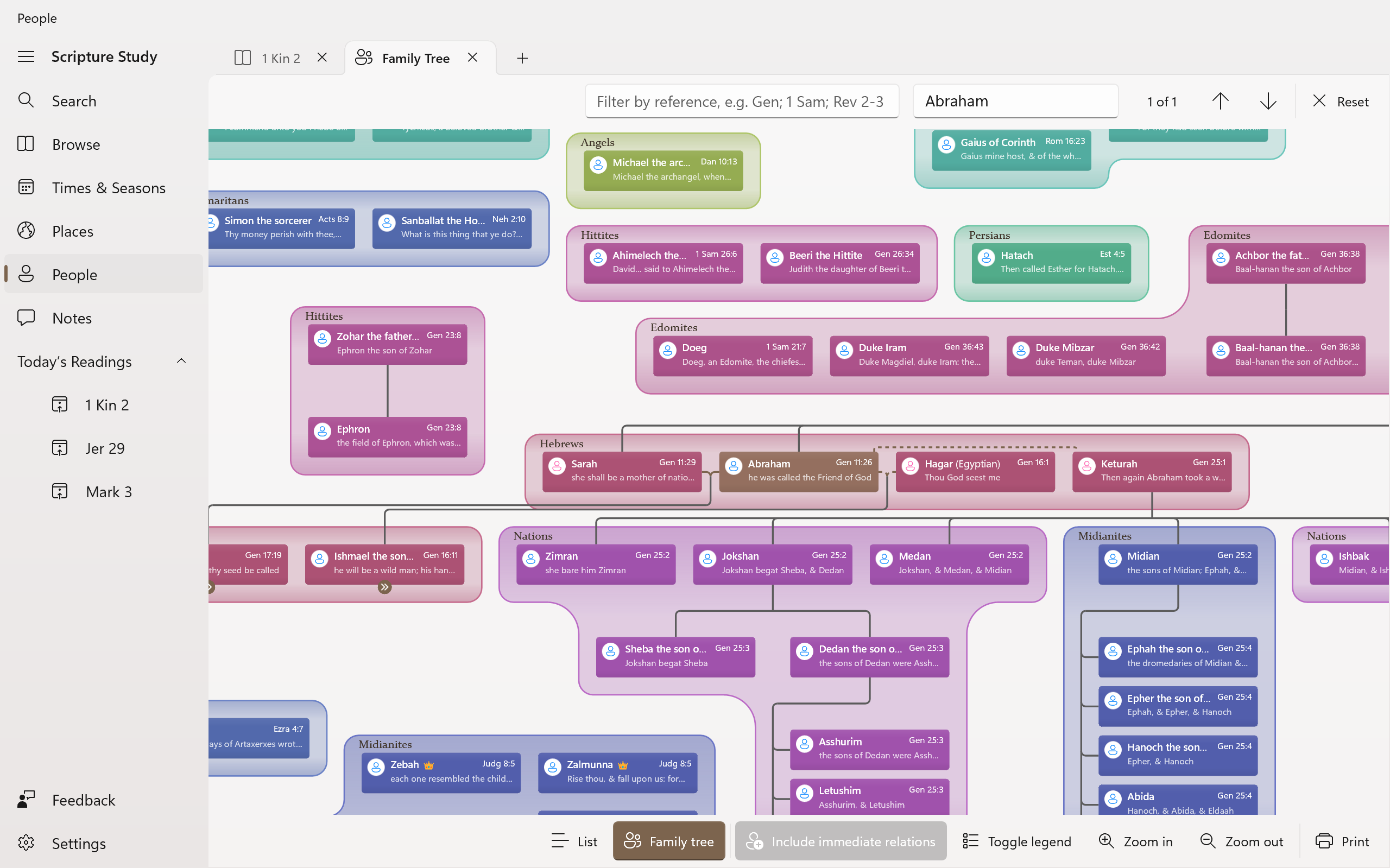
Task: Open Sanballat the Horonite card
Action: tap(452, 229)
